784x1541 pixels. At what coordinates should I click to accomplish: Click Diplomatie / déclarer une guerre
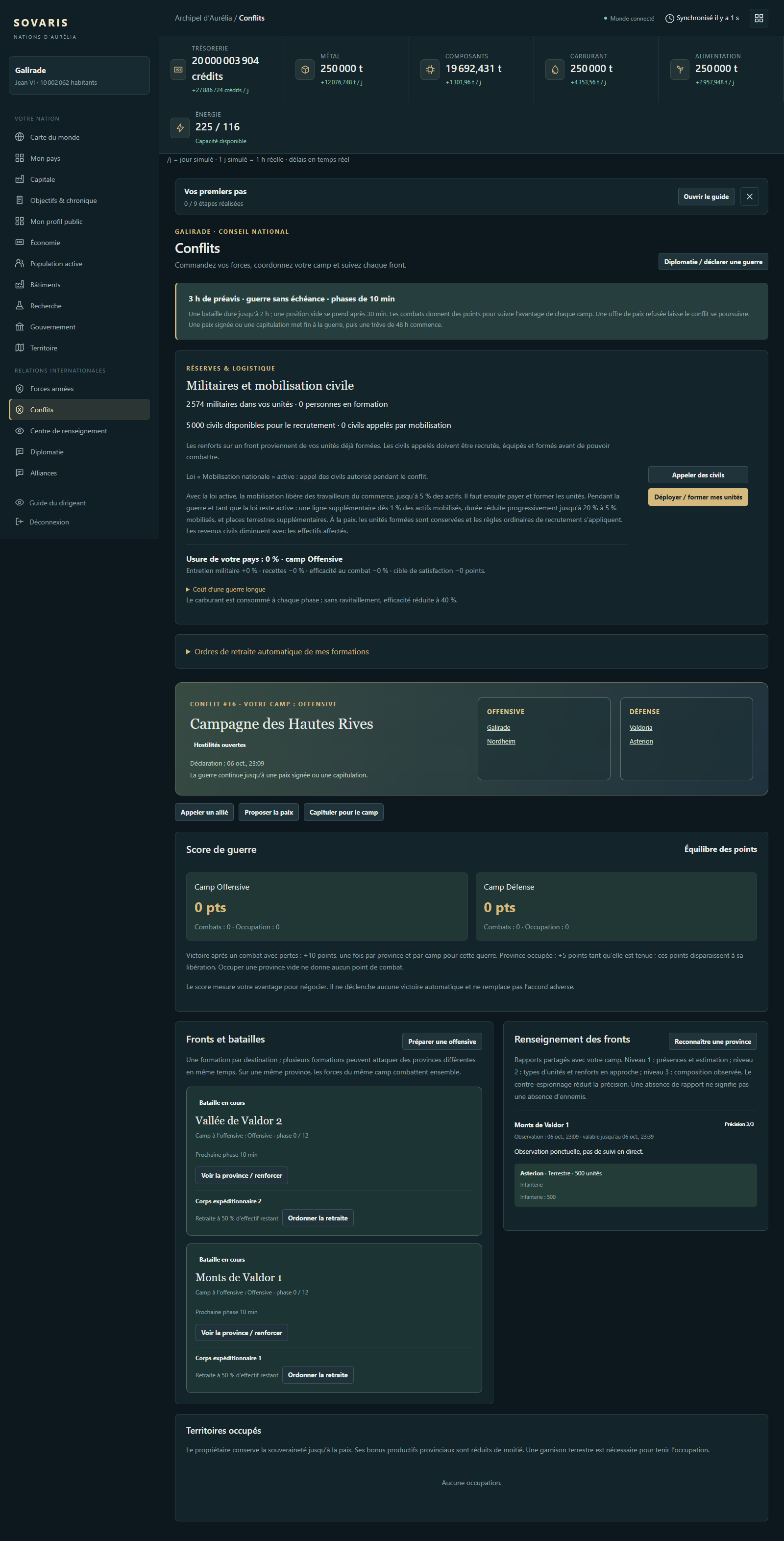[x=713, y=262]
